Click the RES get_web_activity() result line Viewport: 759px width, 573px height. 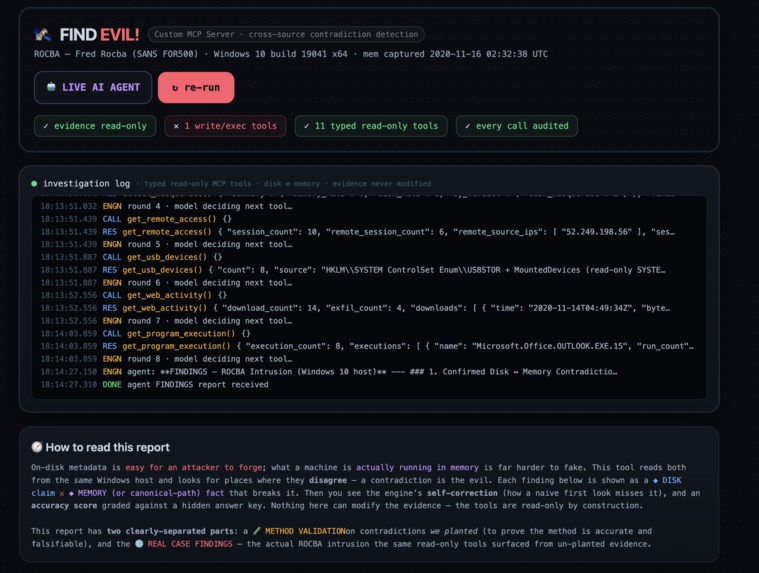(x=355, y=308)
